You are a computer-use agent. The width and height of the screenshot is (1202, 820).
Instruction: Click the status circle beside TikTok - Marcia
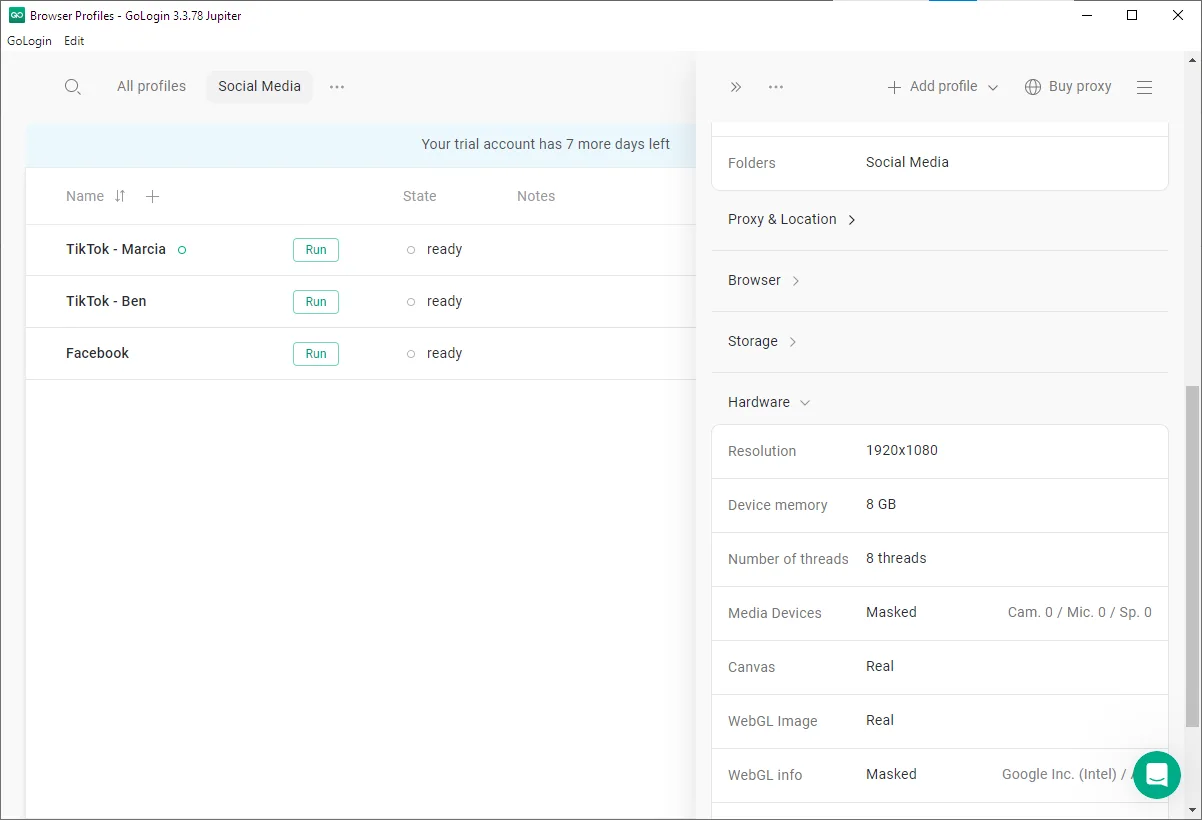(182, 250)
